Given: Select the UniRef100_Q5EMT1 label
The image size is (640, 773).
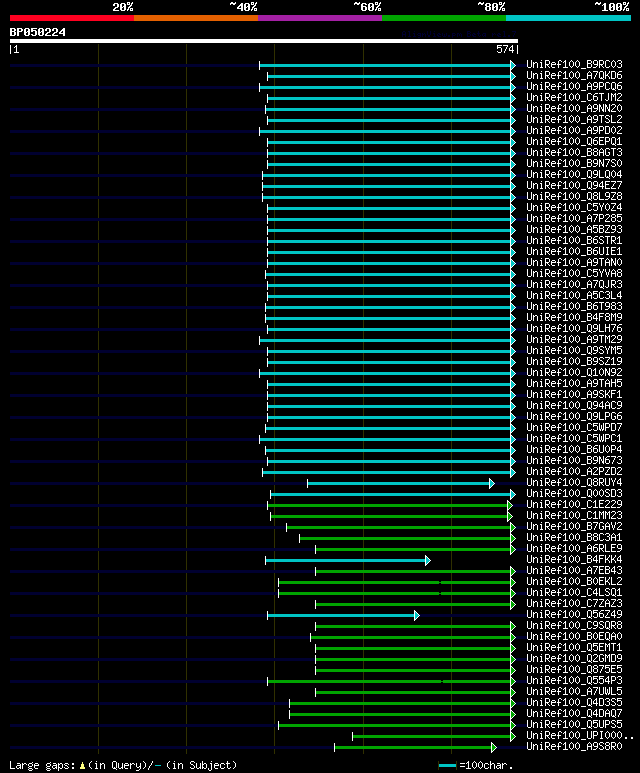Looking at the screenshot, I should (x=574, y=647).
